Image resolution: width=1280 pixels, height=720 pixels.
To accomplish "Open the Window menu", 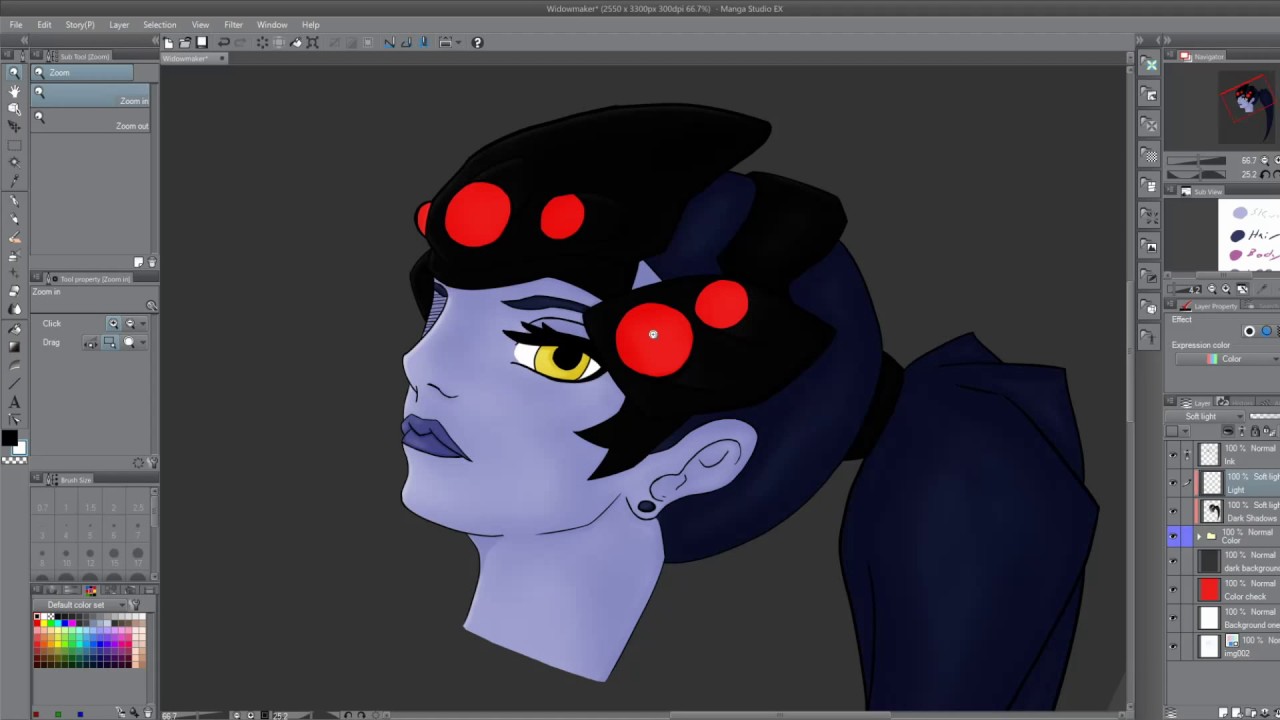I will point(272,24).
